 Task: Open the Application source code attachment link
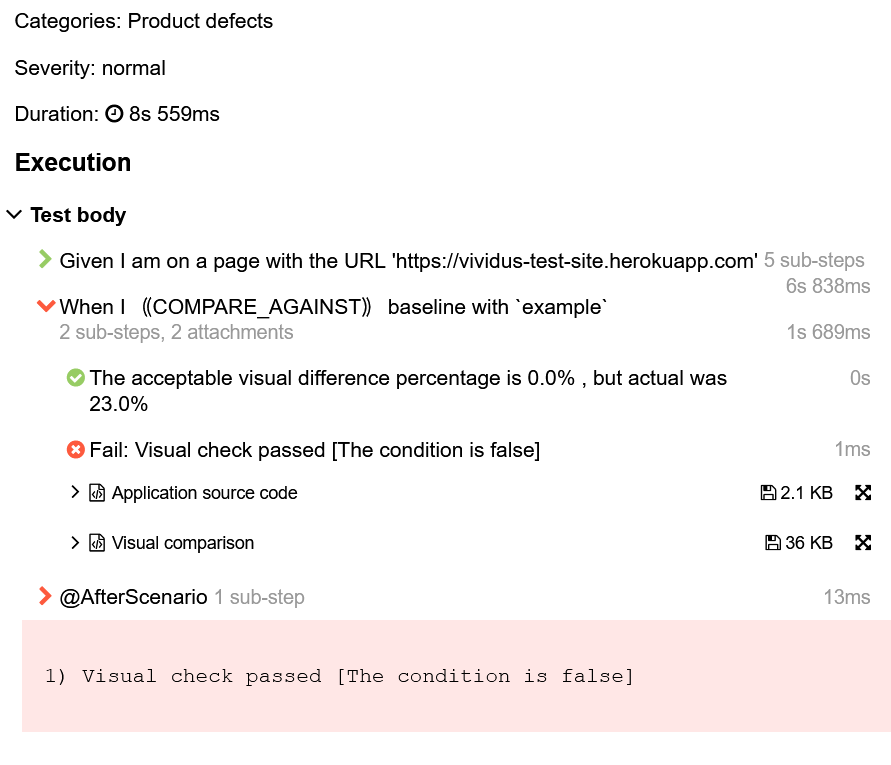tap(204, 493)
